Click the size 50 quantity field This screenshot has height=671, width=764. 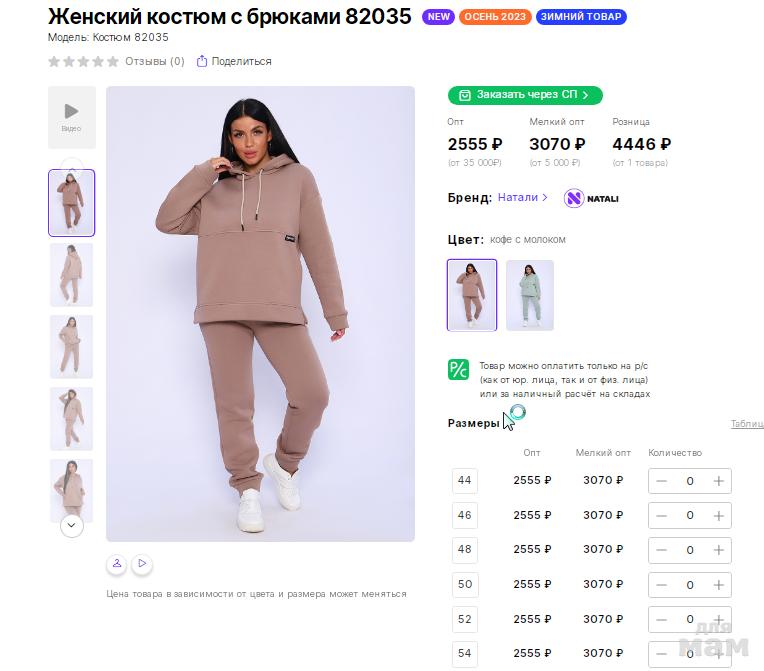[x=690, y=585]
